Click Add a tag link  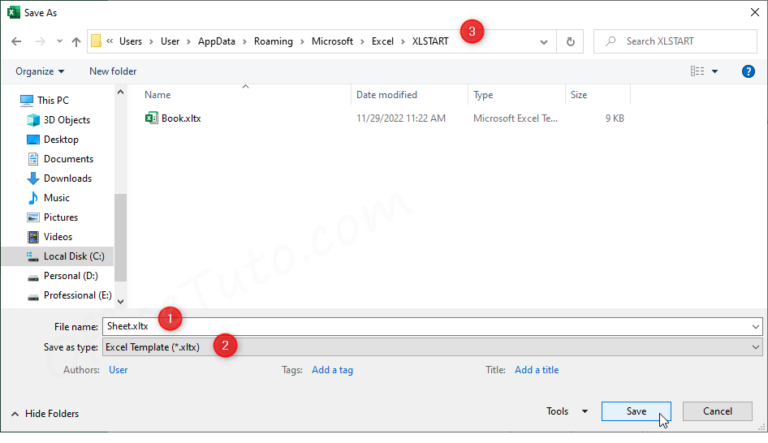[x=332, y=370]
